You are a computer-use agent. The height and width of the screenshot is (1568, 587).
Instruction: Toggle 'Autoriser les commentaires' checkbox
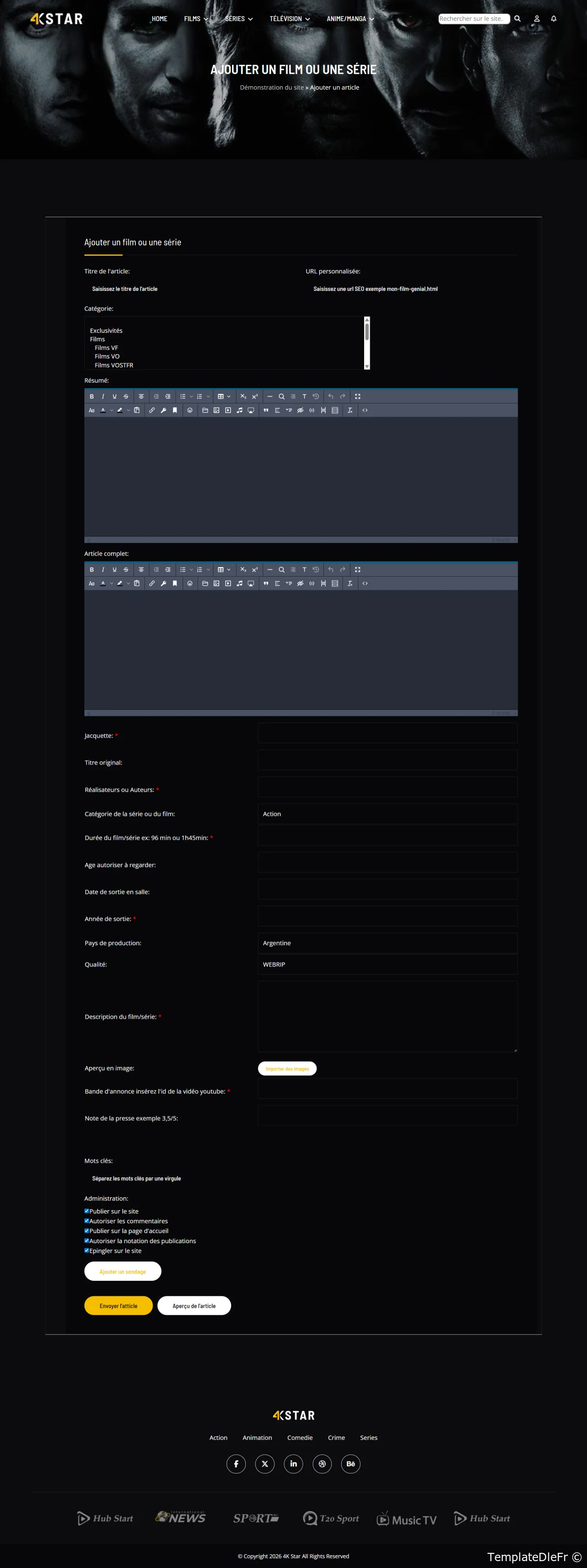pyautogui.click(x=86, y=1220)
